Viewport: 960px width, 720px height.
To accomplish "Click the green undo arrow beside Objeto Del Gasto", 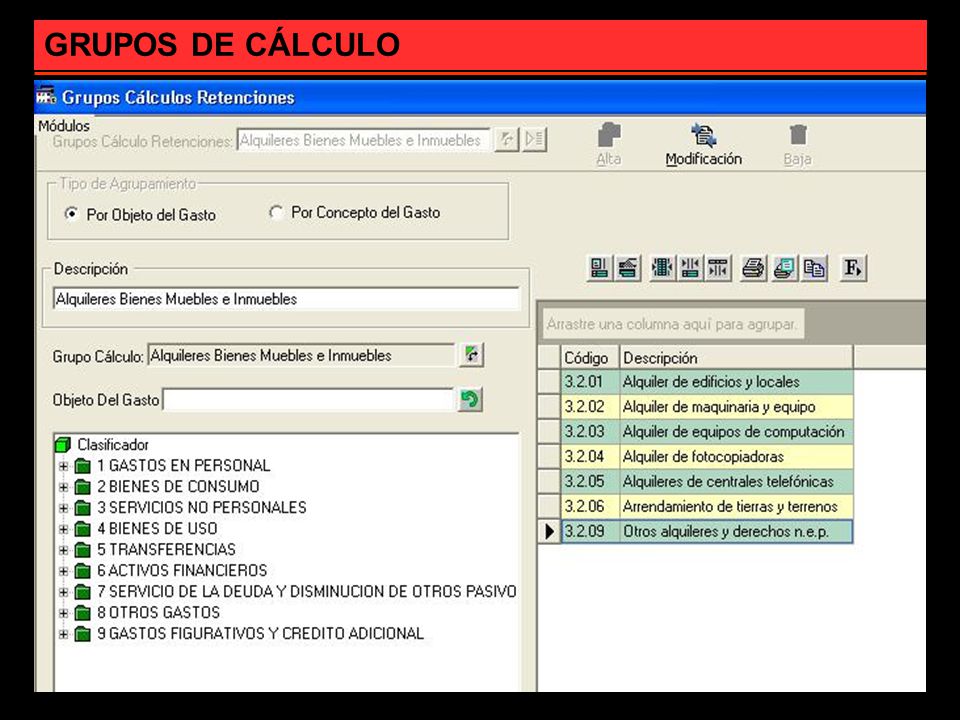I will pyautogui.click(x=470, y=400).
